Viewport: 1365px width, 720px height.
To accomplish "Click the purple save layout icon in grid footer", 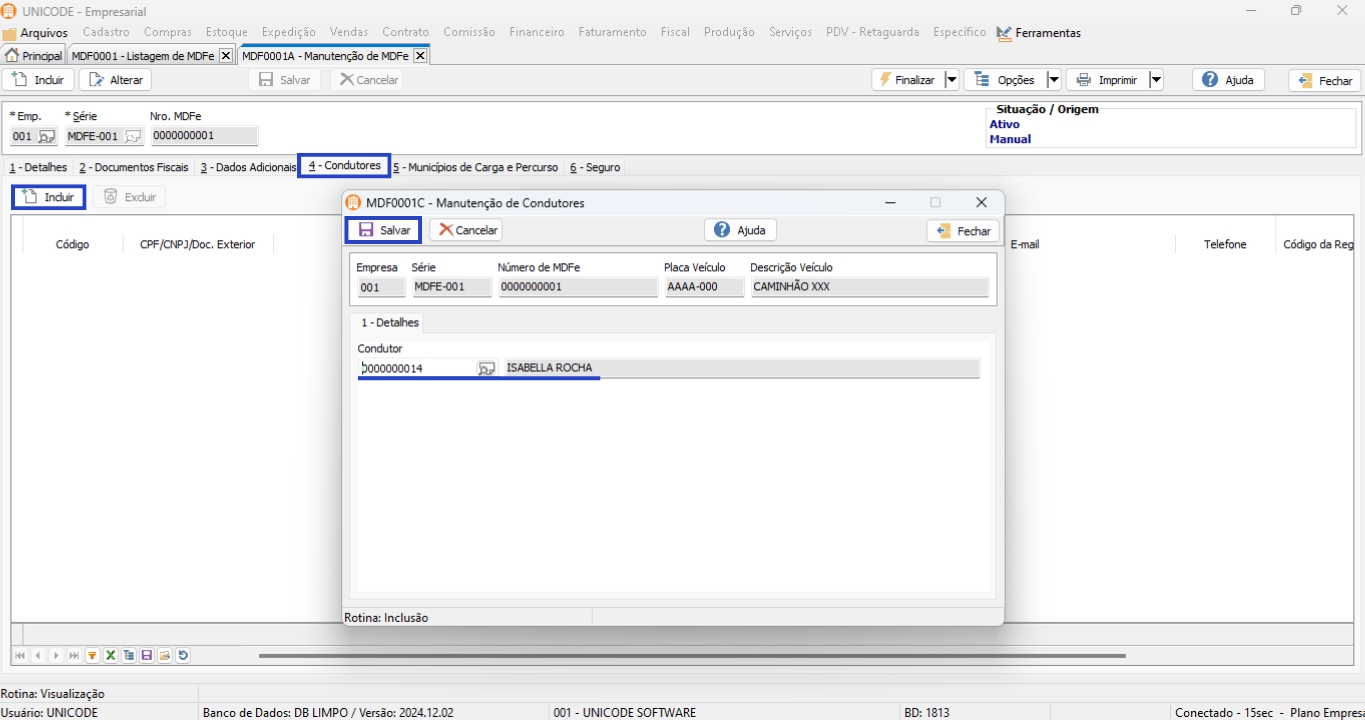I will coord(147,656).
